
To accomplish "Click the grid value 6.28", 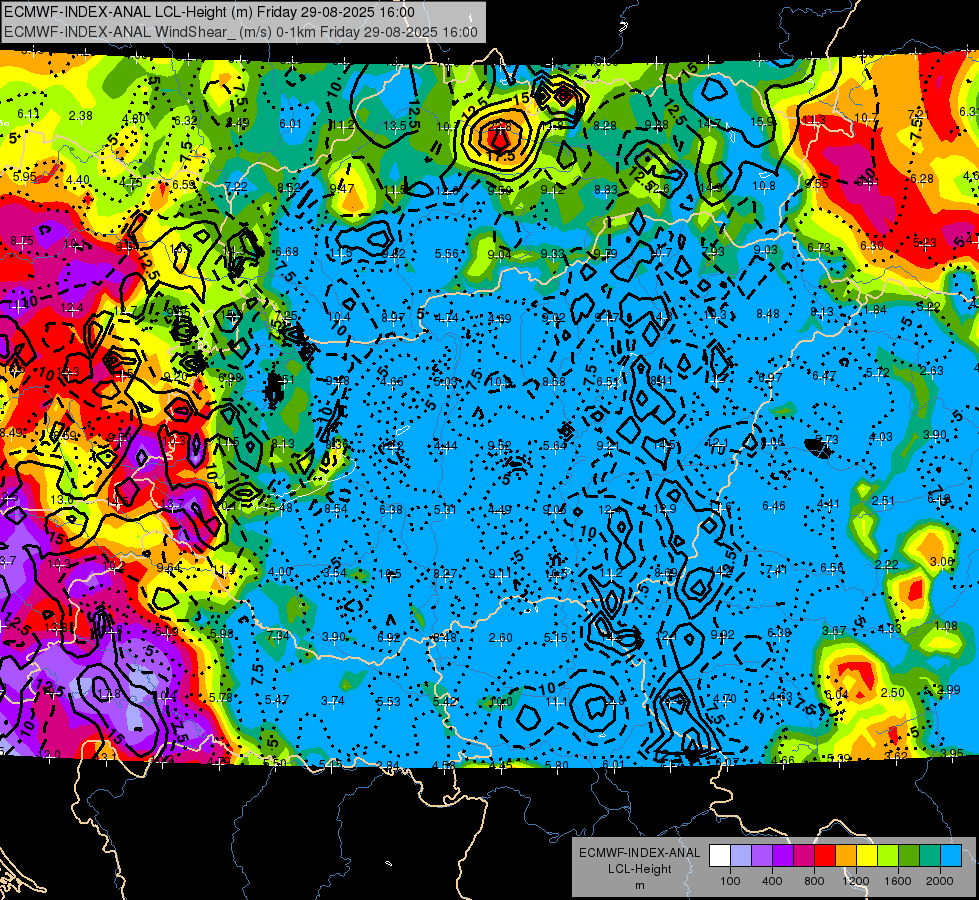I will (922, 179).
